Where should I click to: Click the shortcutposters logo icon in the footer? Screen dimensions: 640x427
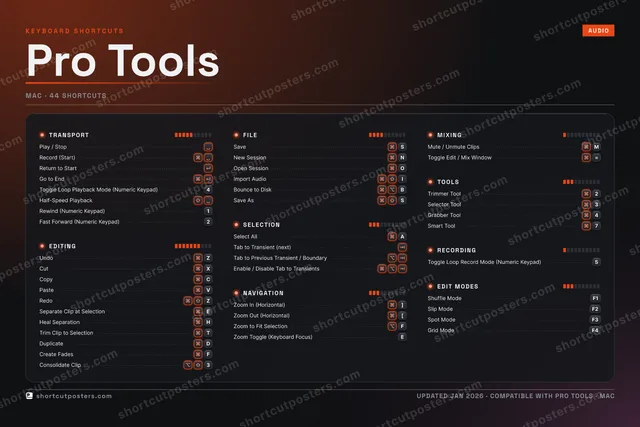click(29, 396)
